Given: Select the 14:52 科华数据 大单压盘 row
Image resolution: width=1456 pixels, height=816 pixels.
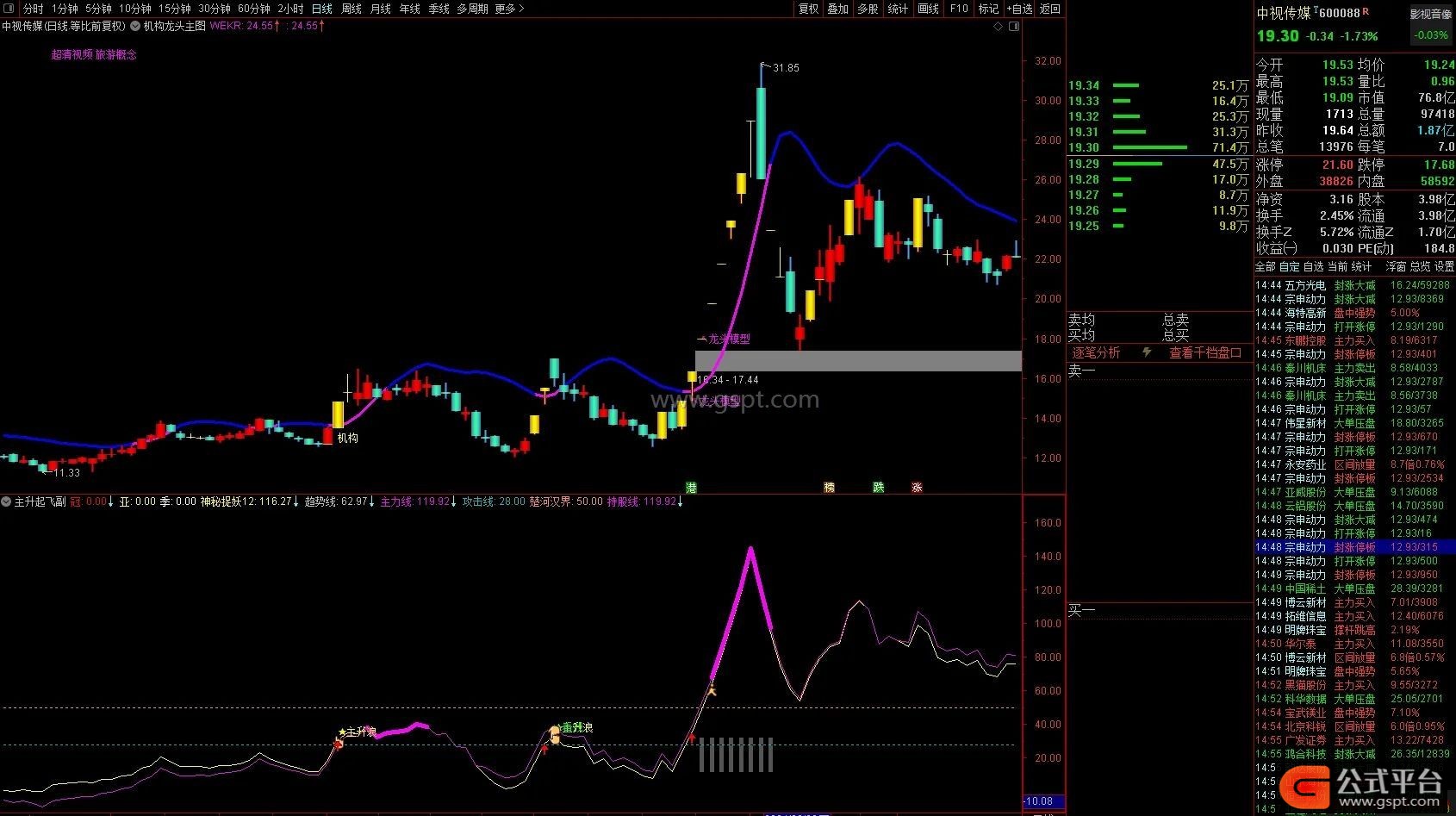Looking at the screenshot, I should (1353, 699).
